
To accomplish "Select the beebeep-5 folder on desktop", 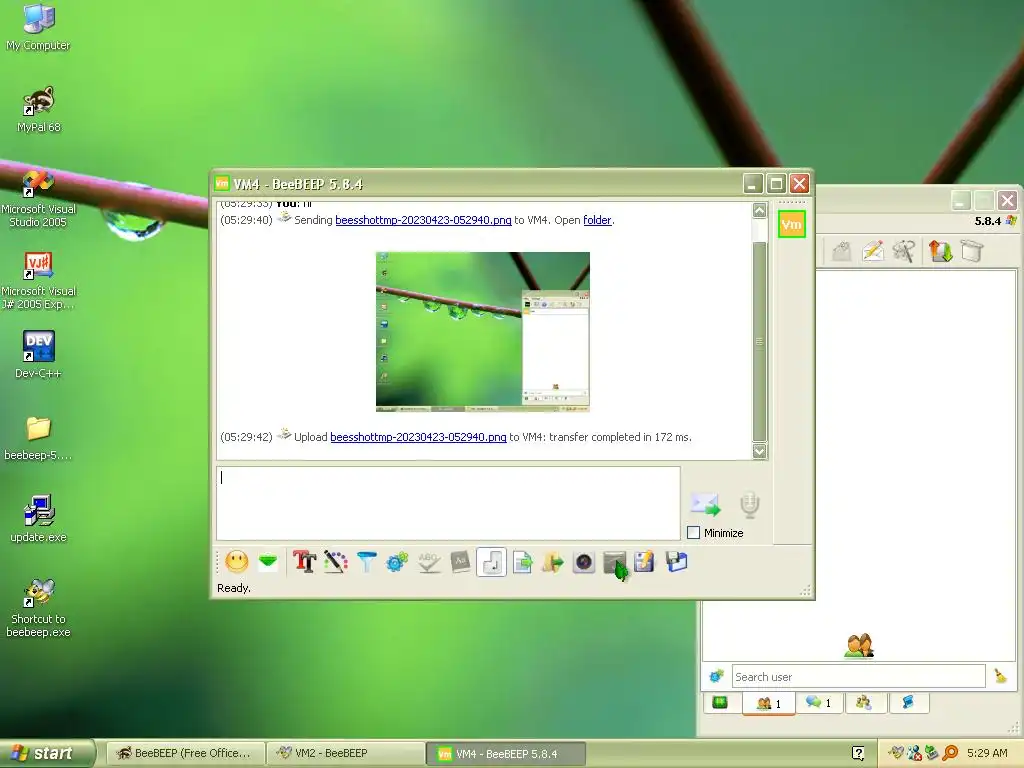I will pyautogui.click(x=39, y=438).
